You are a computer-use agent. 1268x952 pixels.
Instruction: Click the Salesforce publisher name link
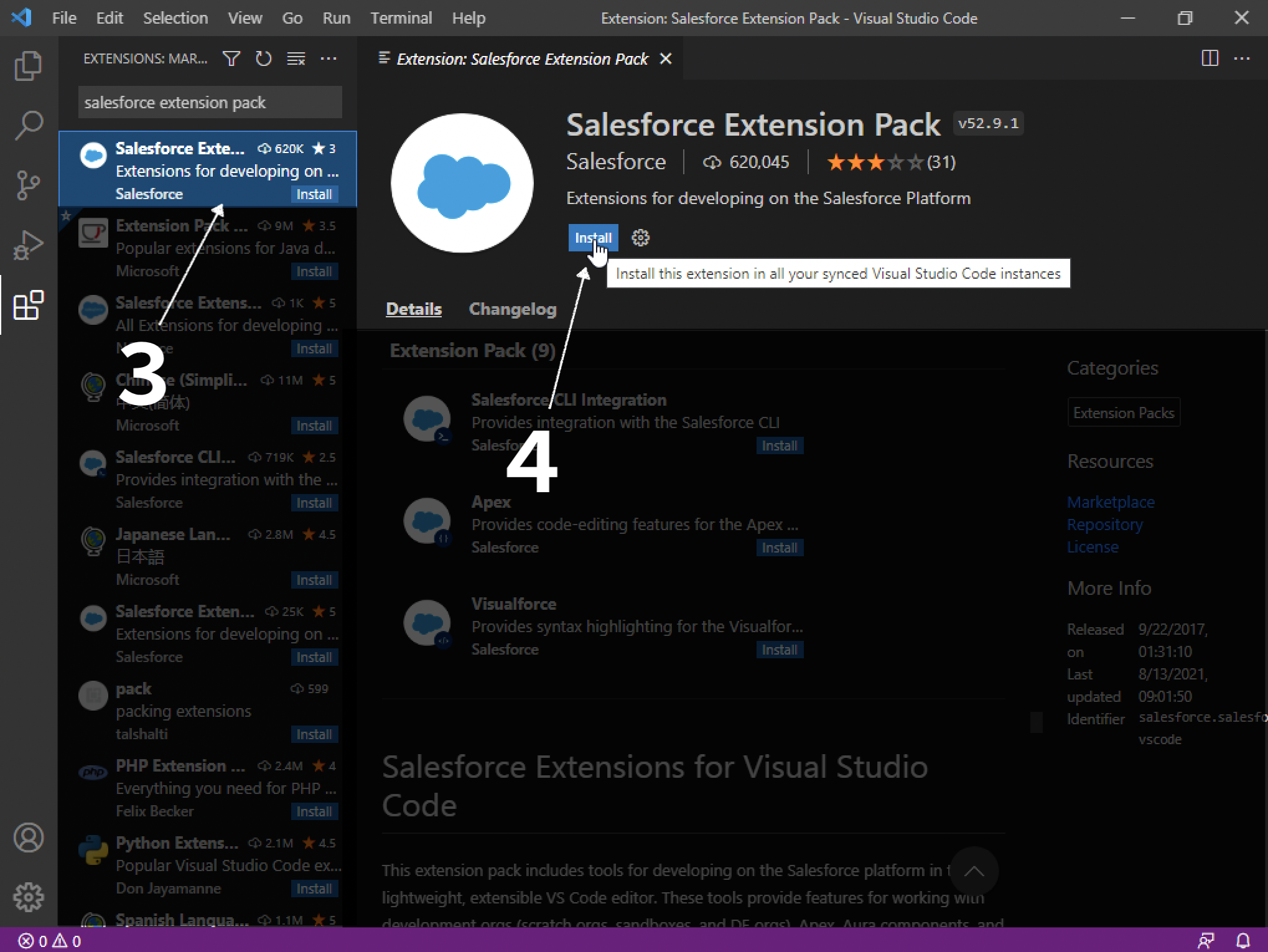(x=616, y=162)
